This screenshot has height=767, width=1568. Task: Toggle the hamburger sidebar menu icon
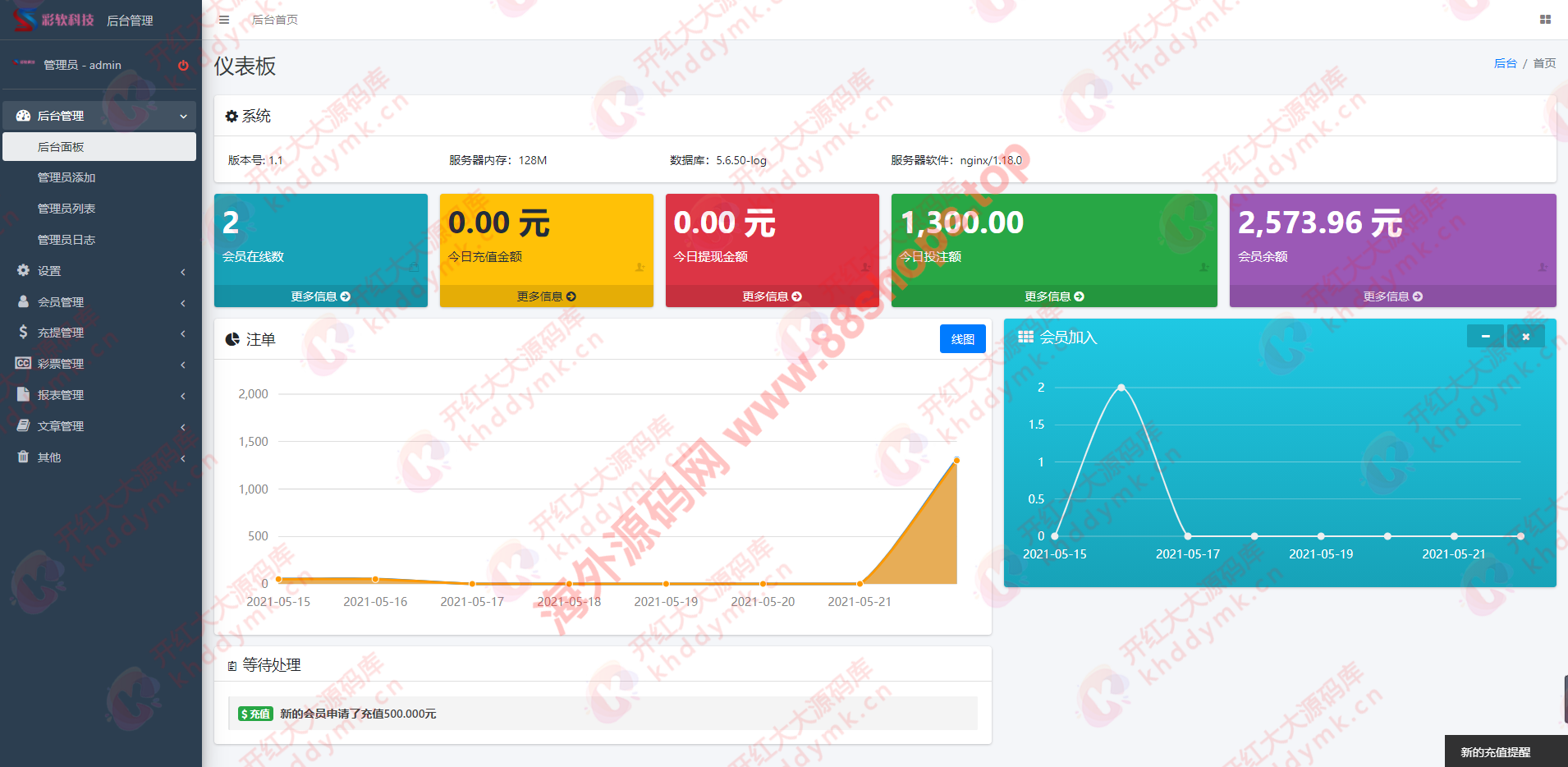[224, 20]
